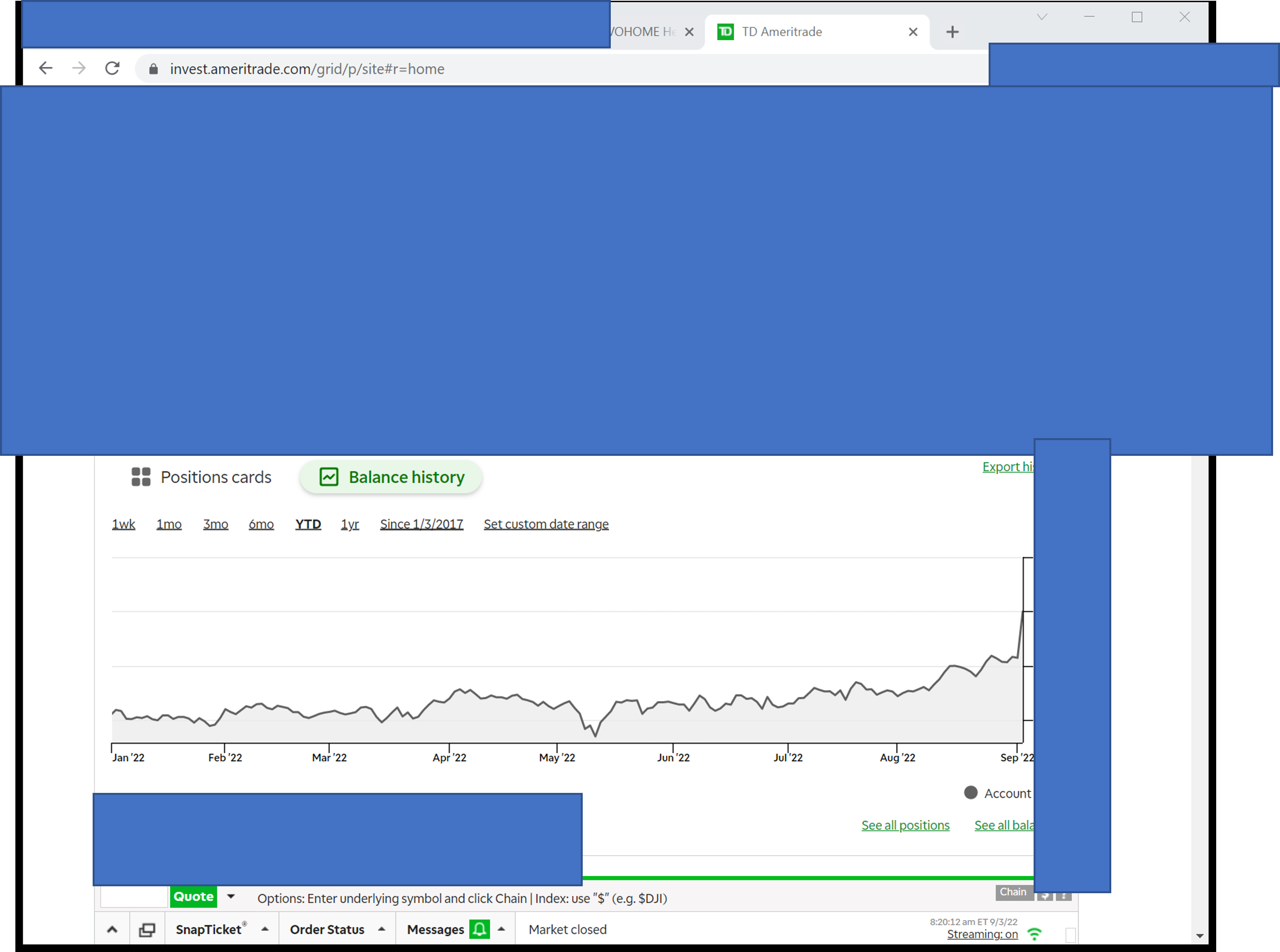Open a new browser tab
1280x952 pixels.
click(952, 32)
